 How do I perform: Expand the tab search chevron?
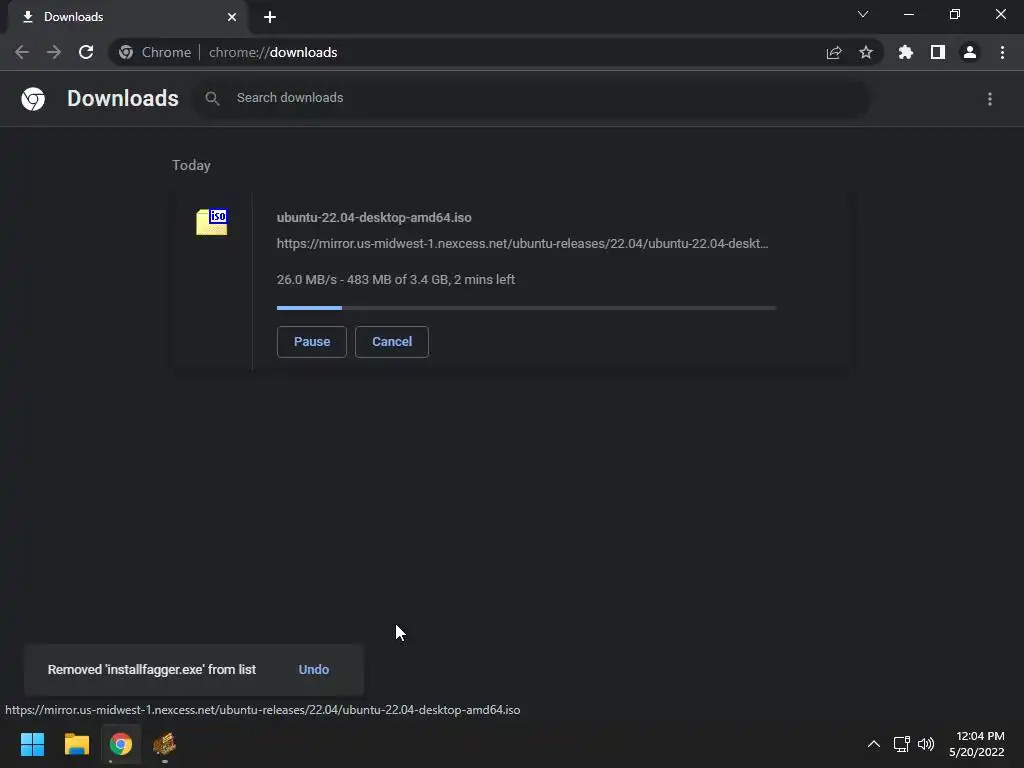(863, 14)
